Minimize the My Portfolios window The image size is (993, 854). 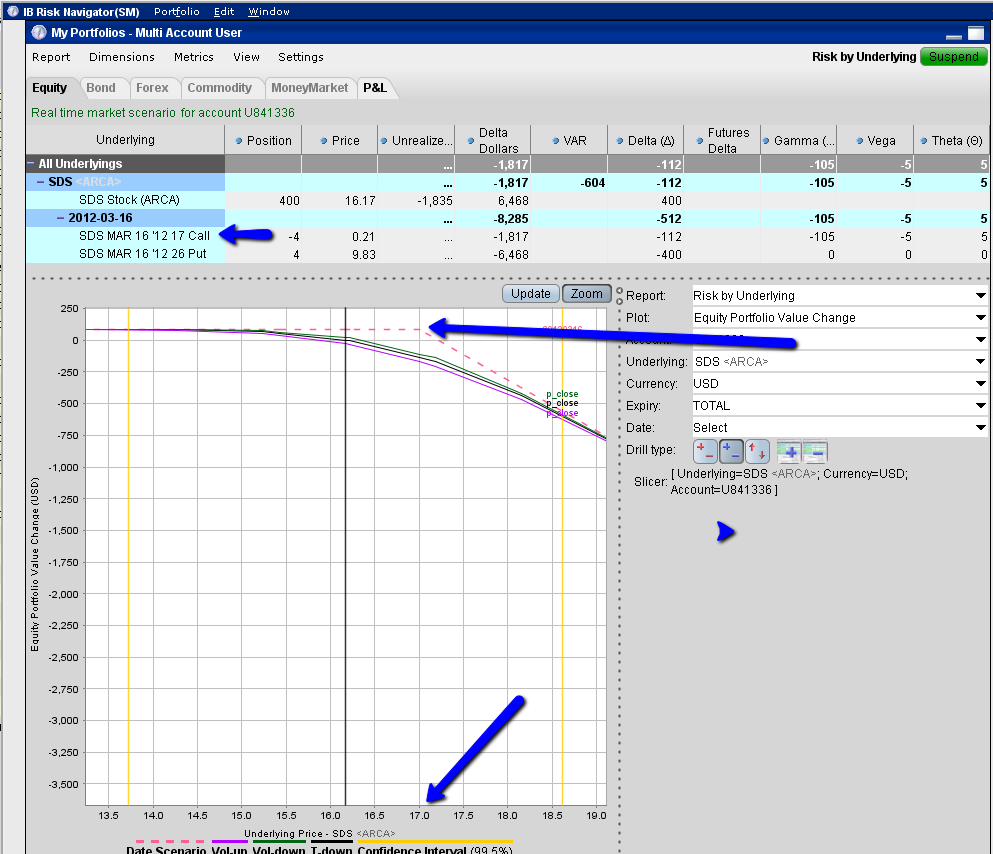[x=954, y=37]
